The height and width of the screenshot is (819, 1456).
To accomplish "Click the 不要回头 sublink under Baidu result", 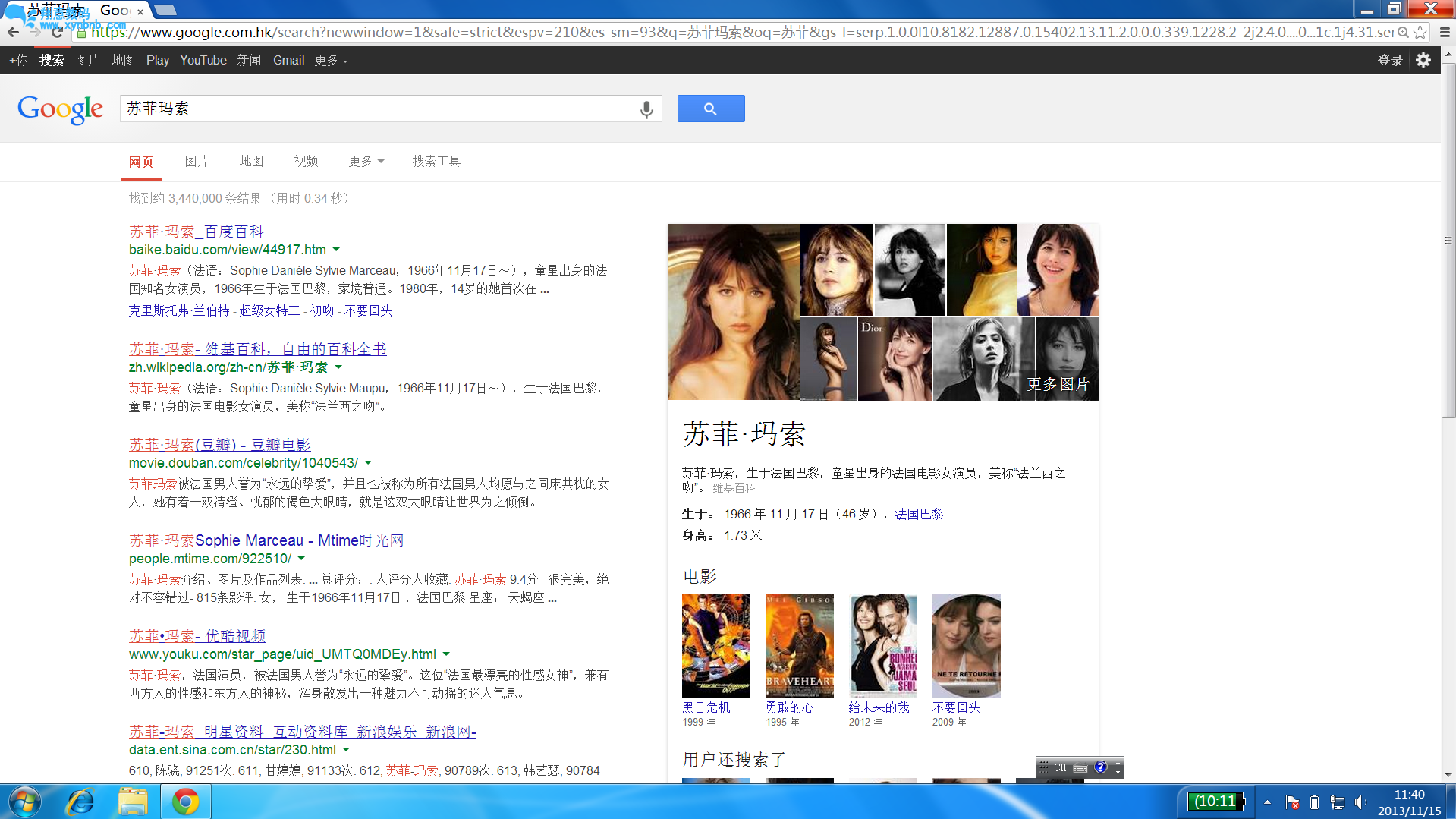I will tap(368, 310).
